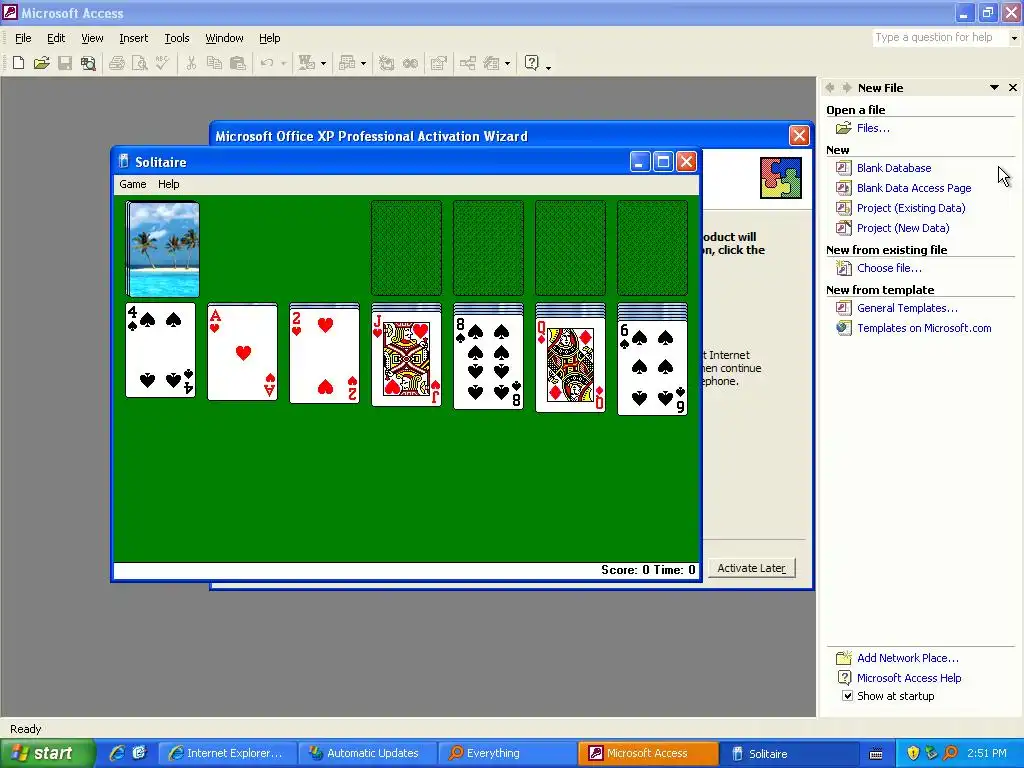Open the Edit menu in Access
The image size is (1024, 768).
click(x=56, y=38)
